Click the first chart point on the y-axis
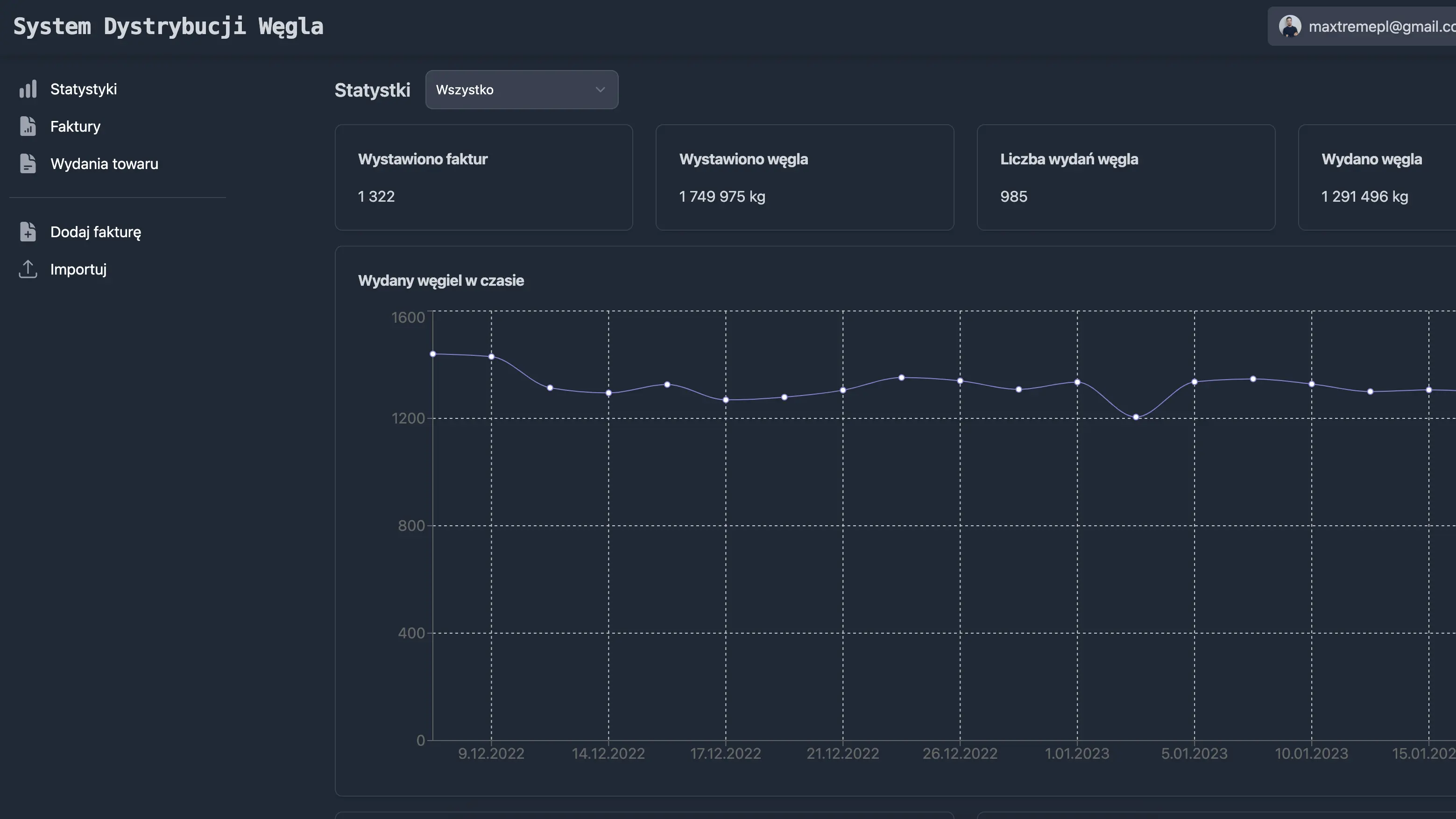The width and height of the screenshot is (1456, 819). [433, 354]
